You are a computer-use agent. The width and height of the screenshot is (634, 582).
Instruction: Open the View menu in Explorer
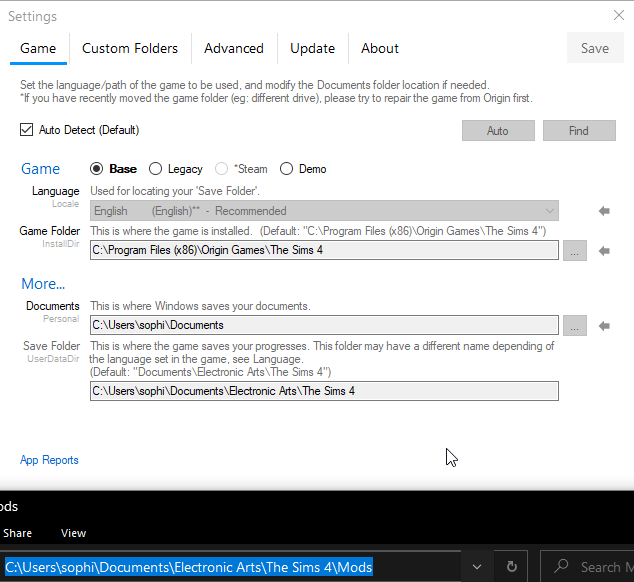(73, 533)
